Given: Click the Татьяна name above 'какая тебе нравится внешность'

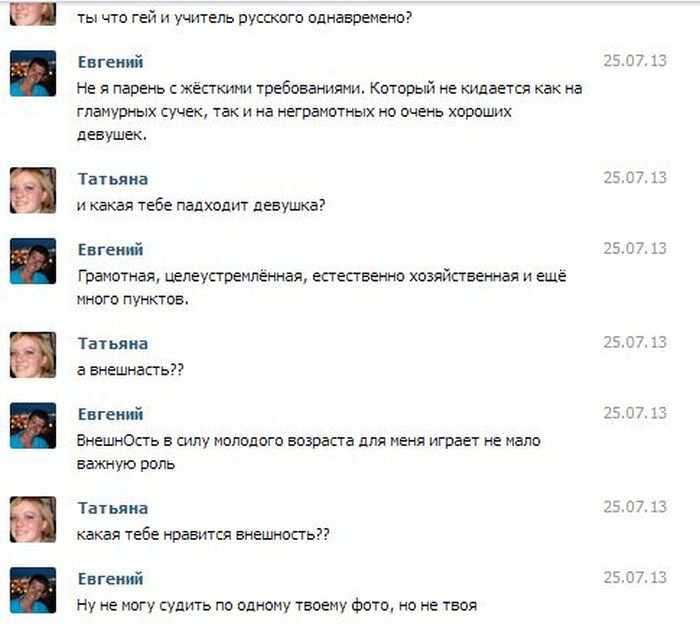Looking at the screenshot, I should (x=113, y=508).
